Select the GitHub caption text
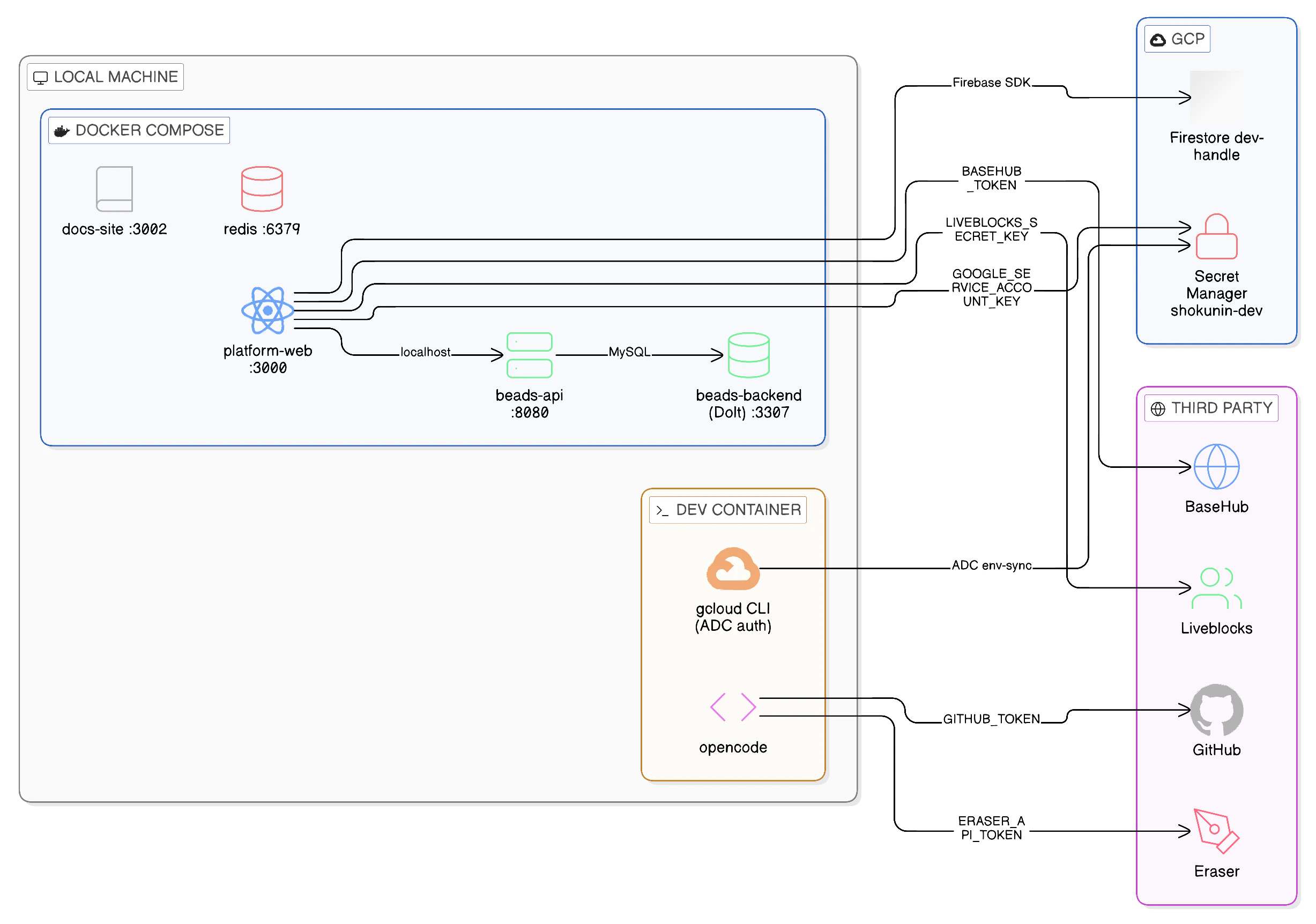The image size is (1316, 924). [x=1216, y=750]
